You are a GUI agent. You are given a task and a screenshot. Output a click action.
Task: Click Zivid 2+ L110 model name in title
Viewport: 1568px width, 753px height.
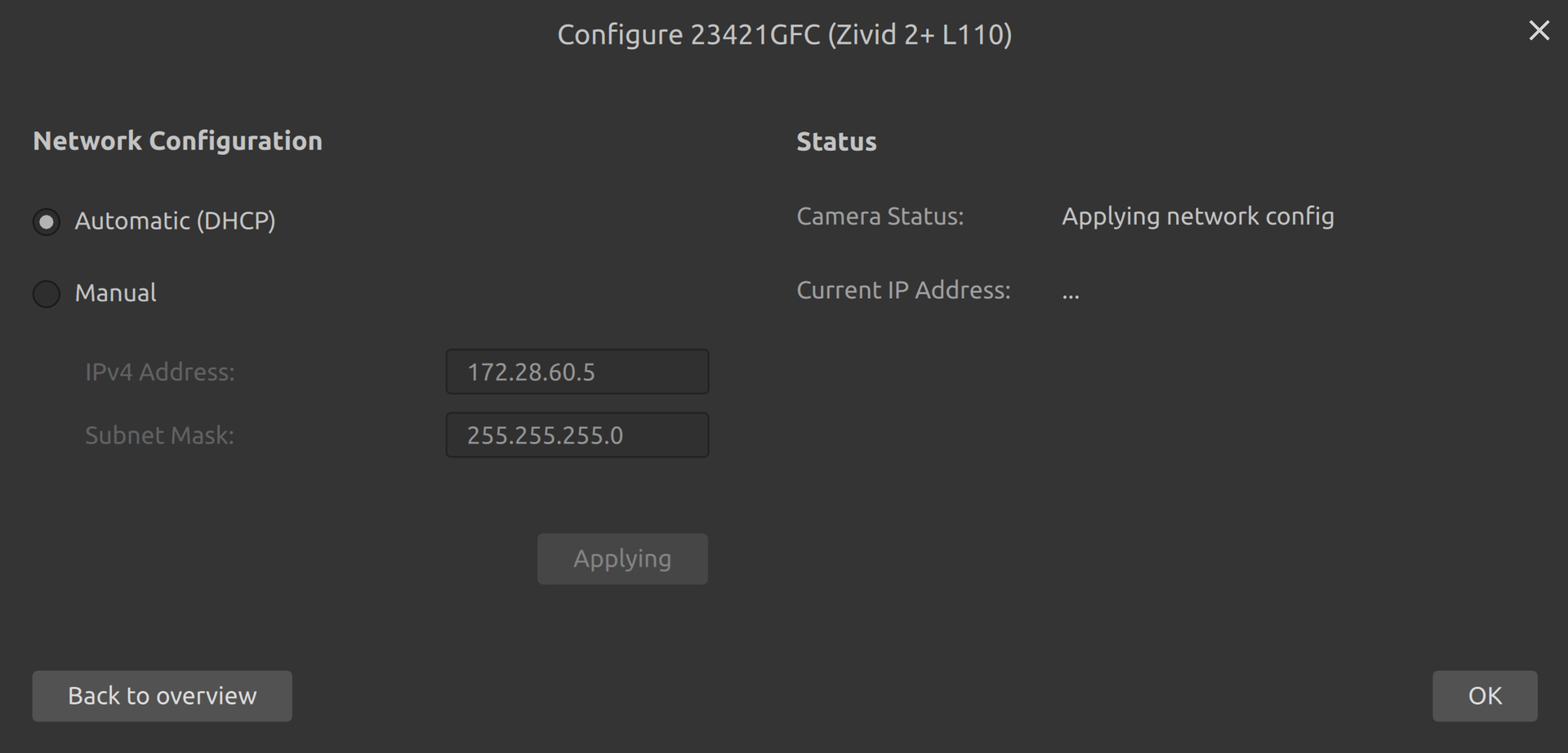point(920,35)
